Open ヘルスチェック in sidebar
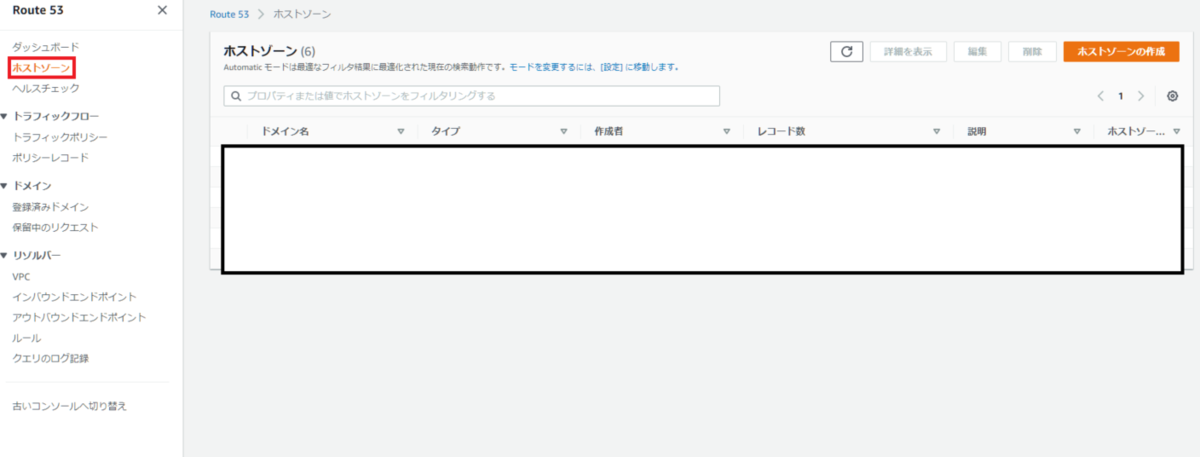 (46, 88)
